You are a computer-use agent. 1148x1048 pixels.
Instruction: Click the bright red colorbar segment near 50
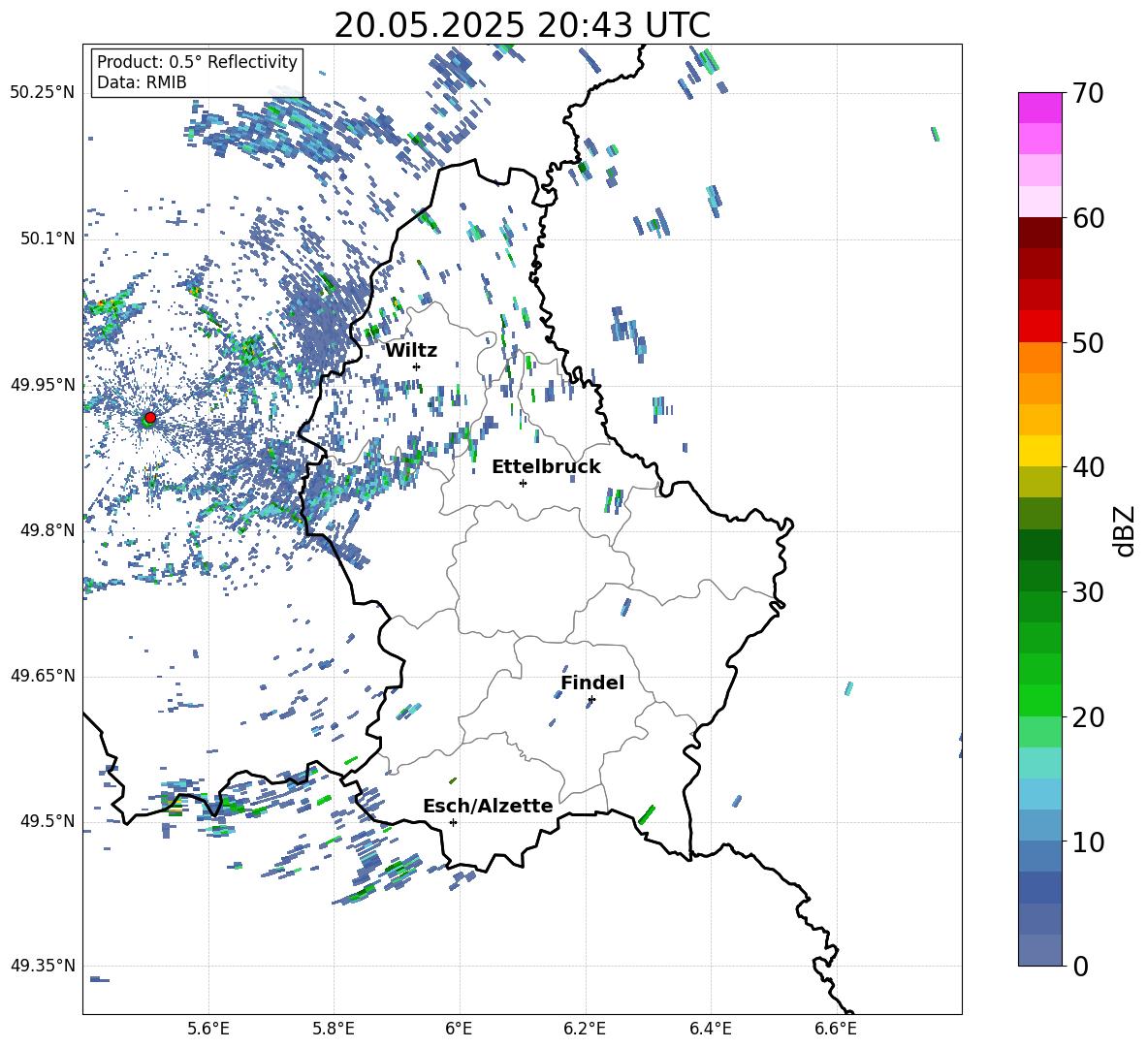click(1039, 327)
